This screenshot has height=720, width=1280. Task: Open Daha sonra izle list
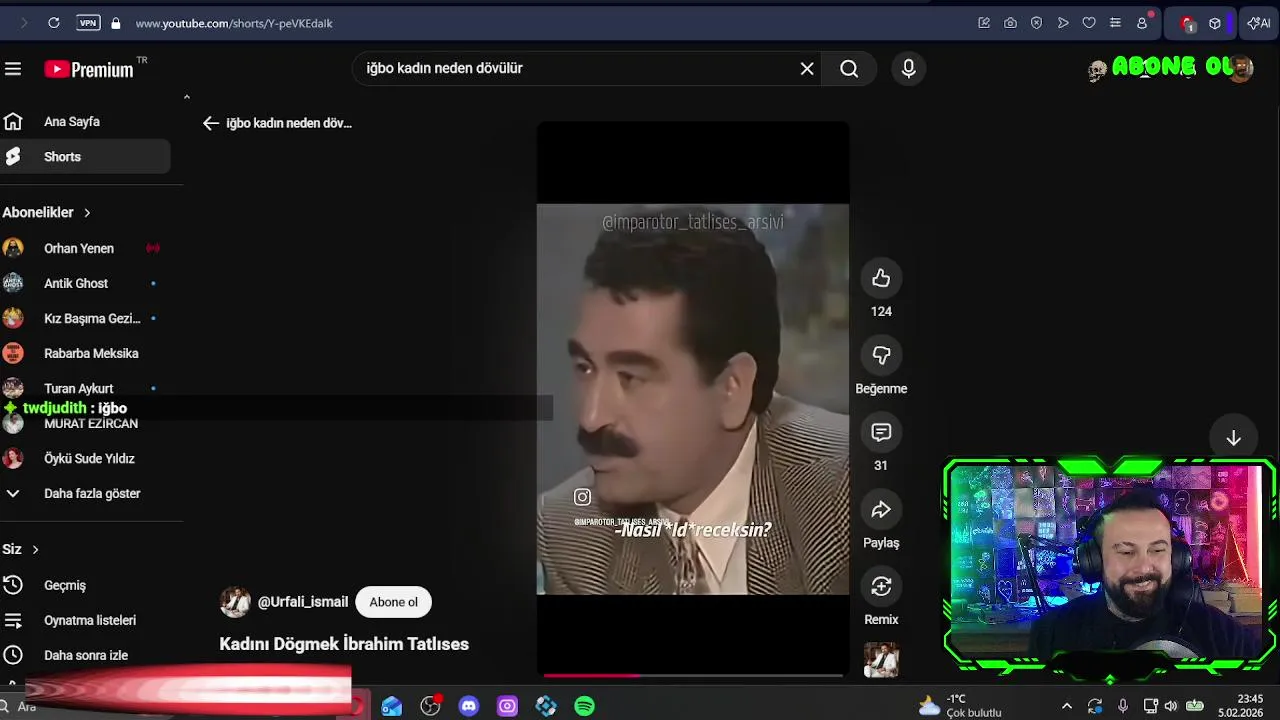tap(85, 655)
